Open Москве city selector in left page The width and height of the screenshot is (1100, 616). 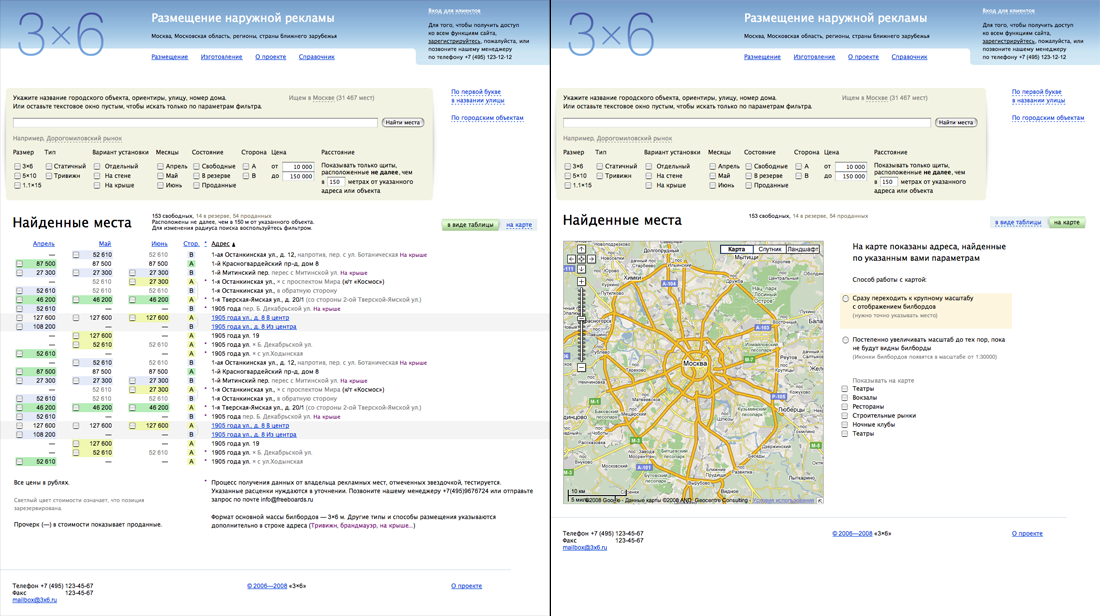pyautogui.click(x=323, y=98)
